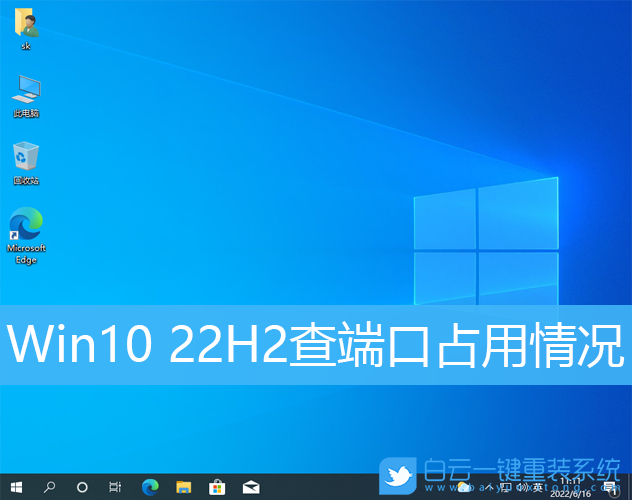Viewport: 632px width, 500px height.
Task: Open the Windows Start menu
Action: coord(16,488)
